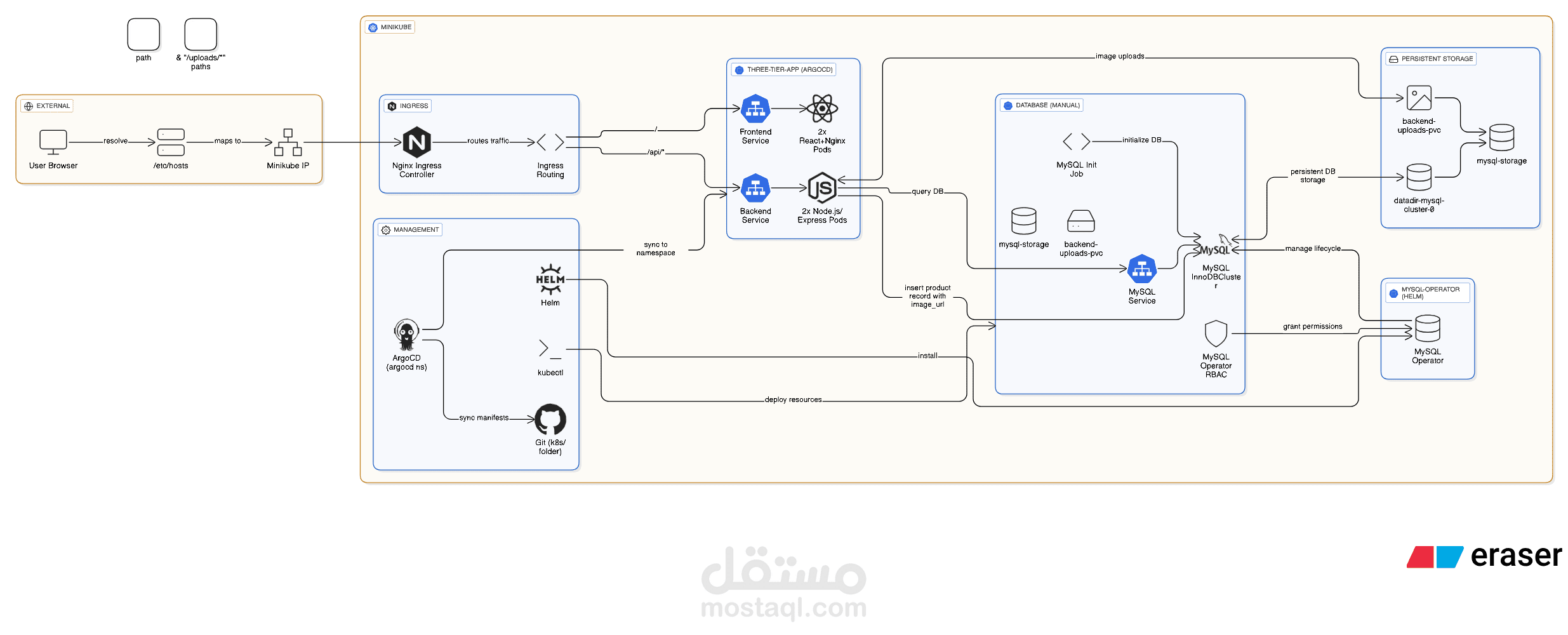The width and height of the screenshot is (1568, 635).
Task: Select the 'persistent DB storage' connector label
Action: click(1313, 176)
